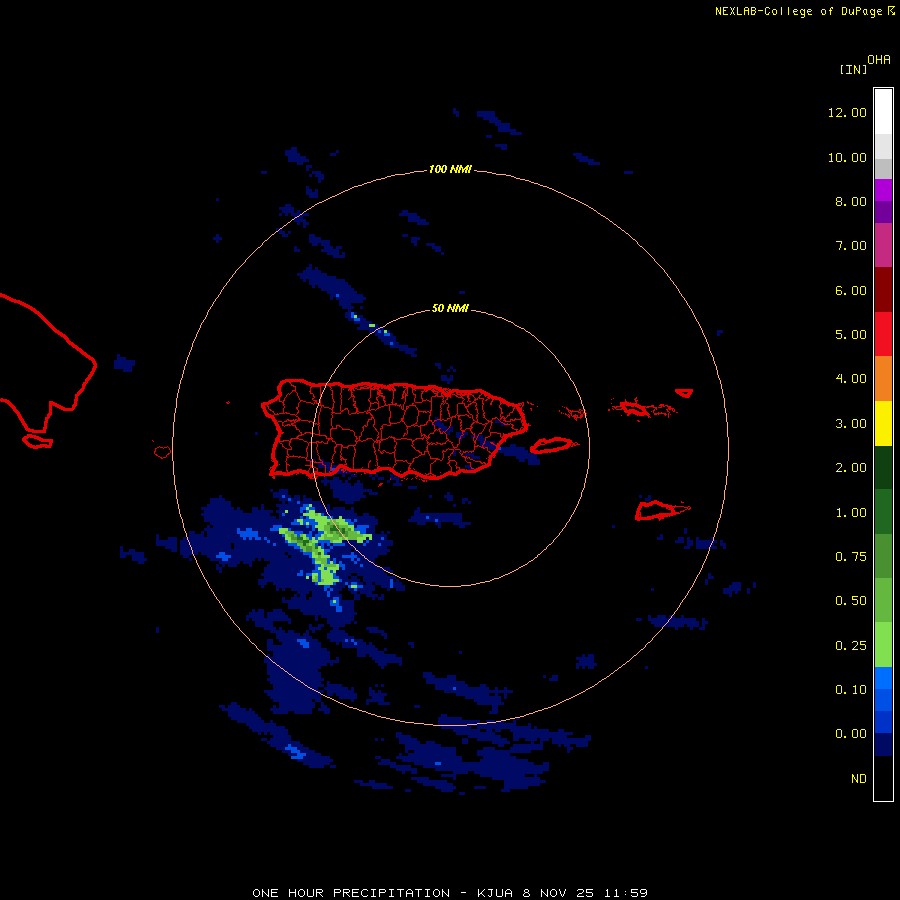Click the 3.00 scale label
The image size is (900, 900).
851,424
